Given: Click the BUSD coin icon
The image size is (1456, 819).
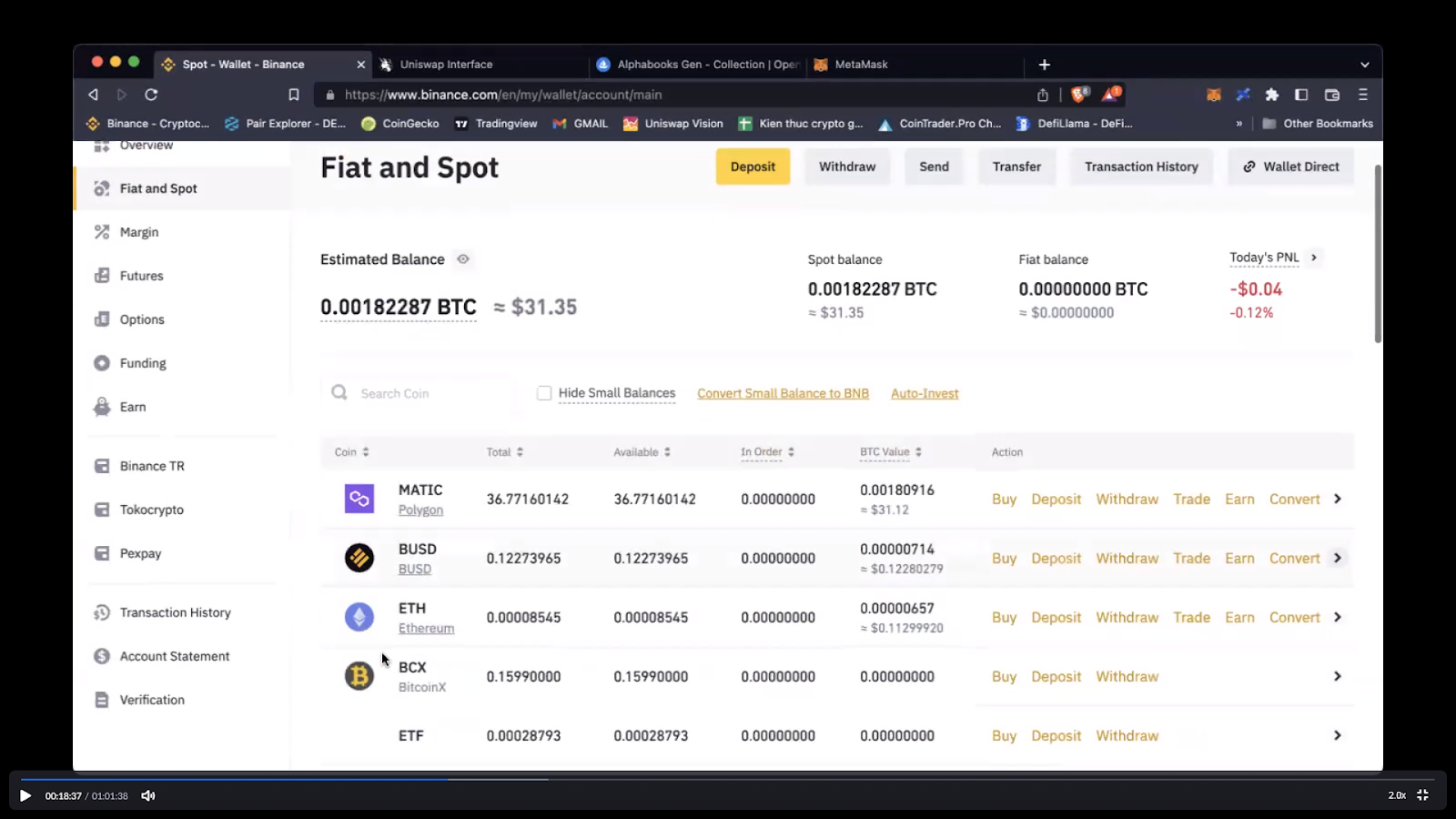Looking at the screenshot, I should (x=359, y=558).
